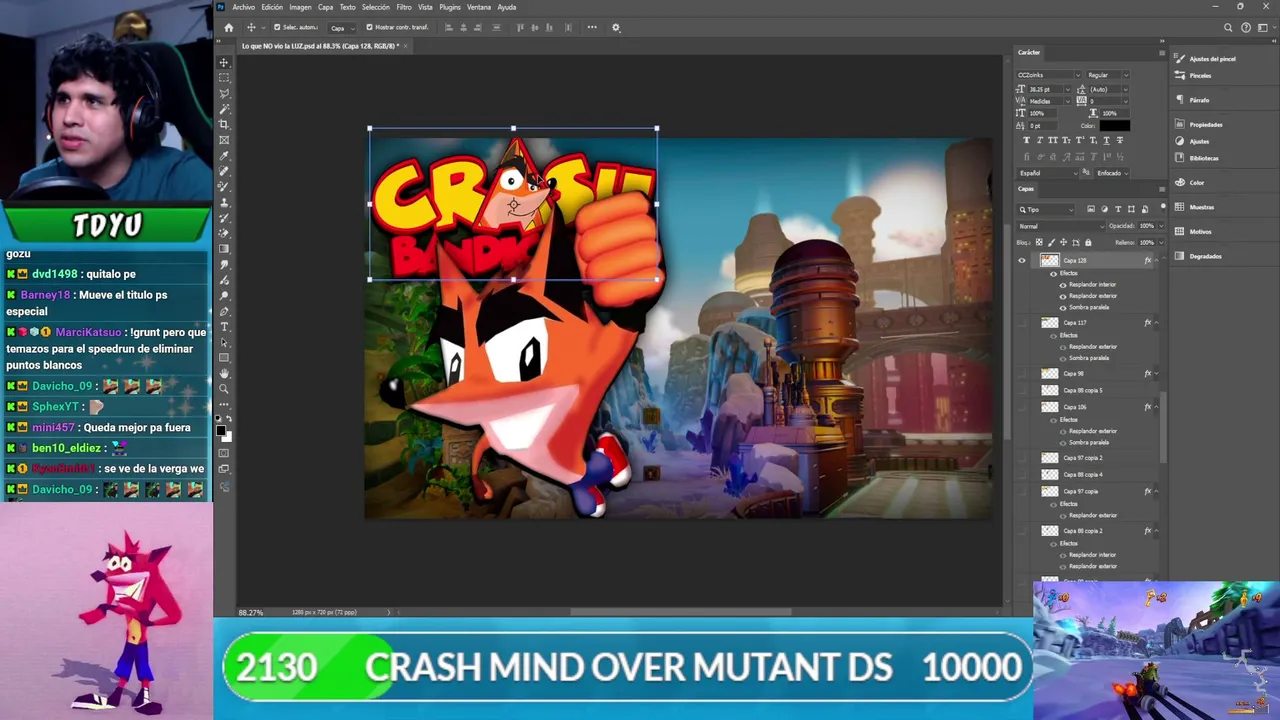Apply underline style in the Carácter panel
Image resolution: width=1280 pixels, height=720 pixels.
[1106, 140]
